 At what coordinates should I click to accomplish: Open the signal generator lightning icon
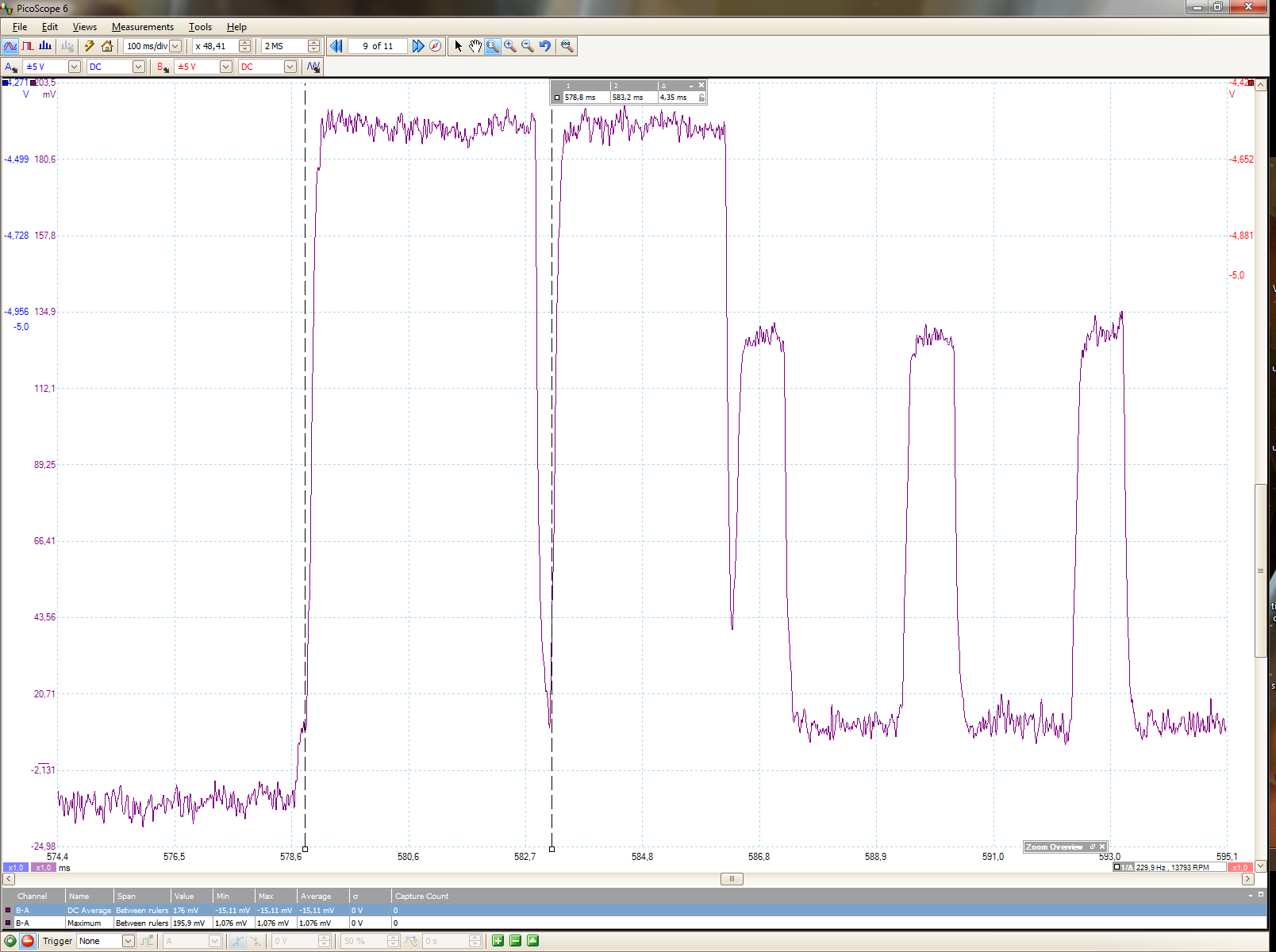click(90, 46)
